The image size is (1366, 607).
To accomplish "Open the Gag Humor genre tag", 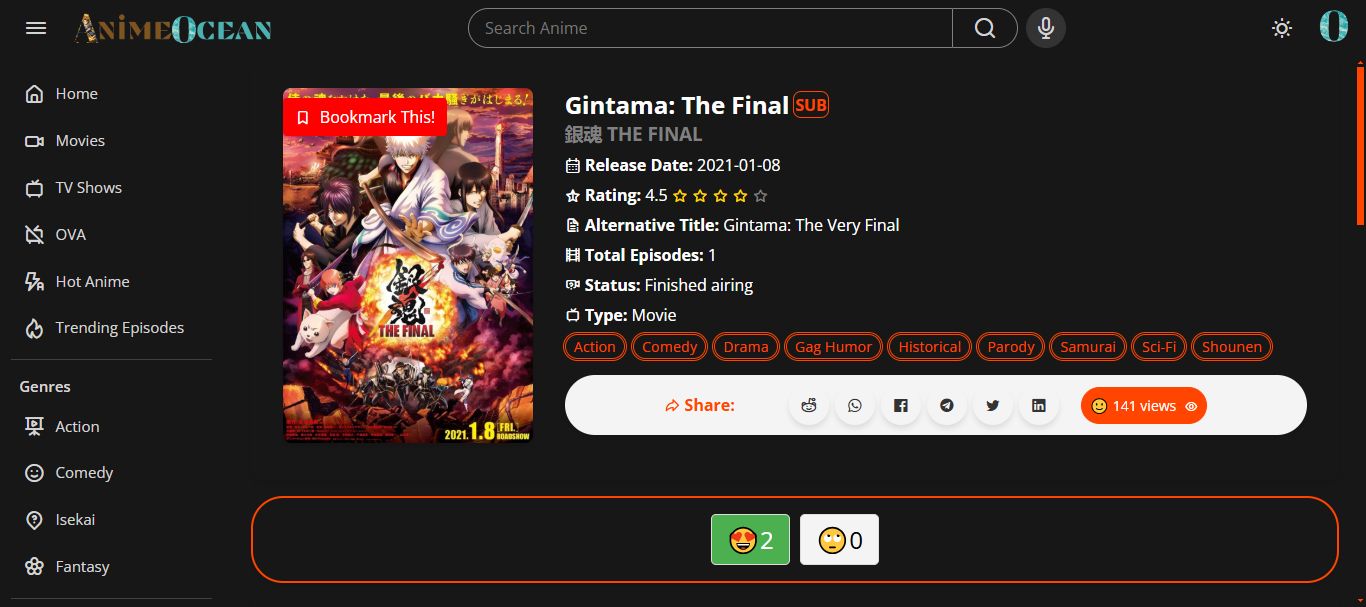I will point(834,347).
